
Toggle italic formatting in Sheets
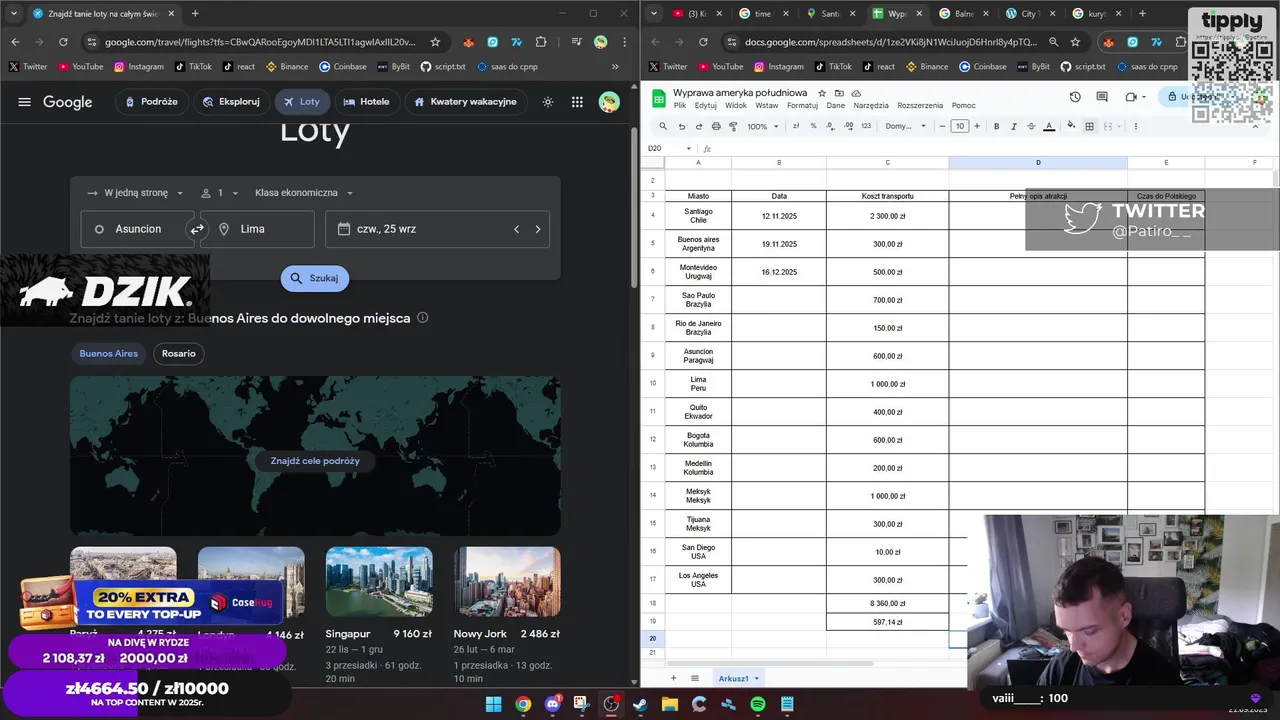tap(1014, 126)
